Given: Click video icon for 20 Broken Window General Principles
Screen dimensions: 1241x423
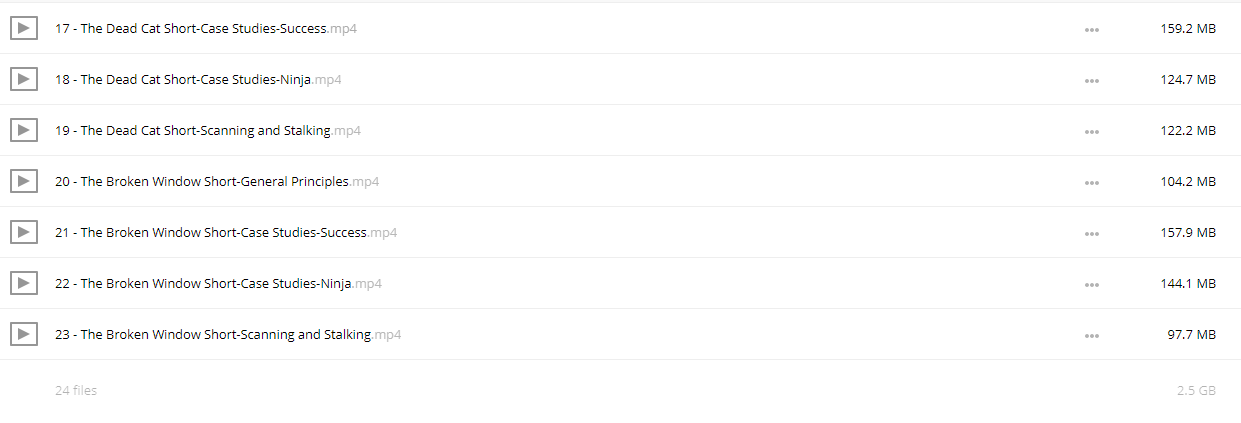Looking at the screenshot, I should [x=24, y=182].
